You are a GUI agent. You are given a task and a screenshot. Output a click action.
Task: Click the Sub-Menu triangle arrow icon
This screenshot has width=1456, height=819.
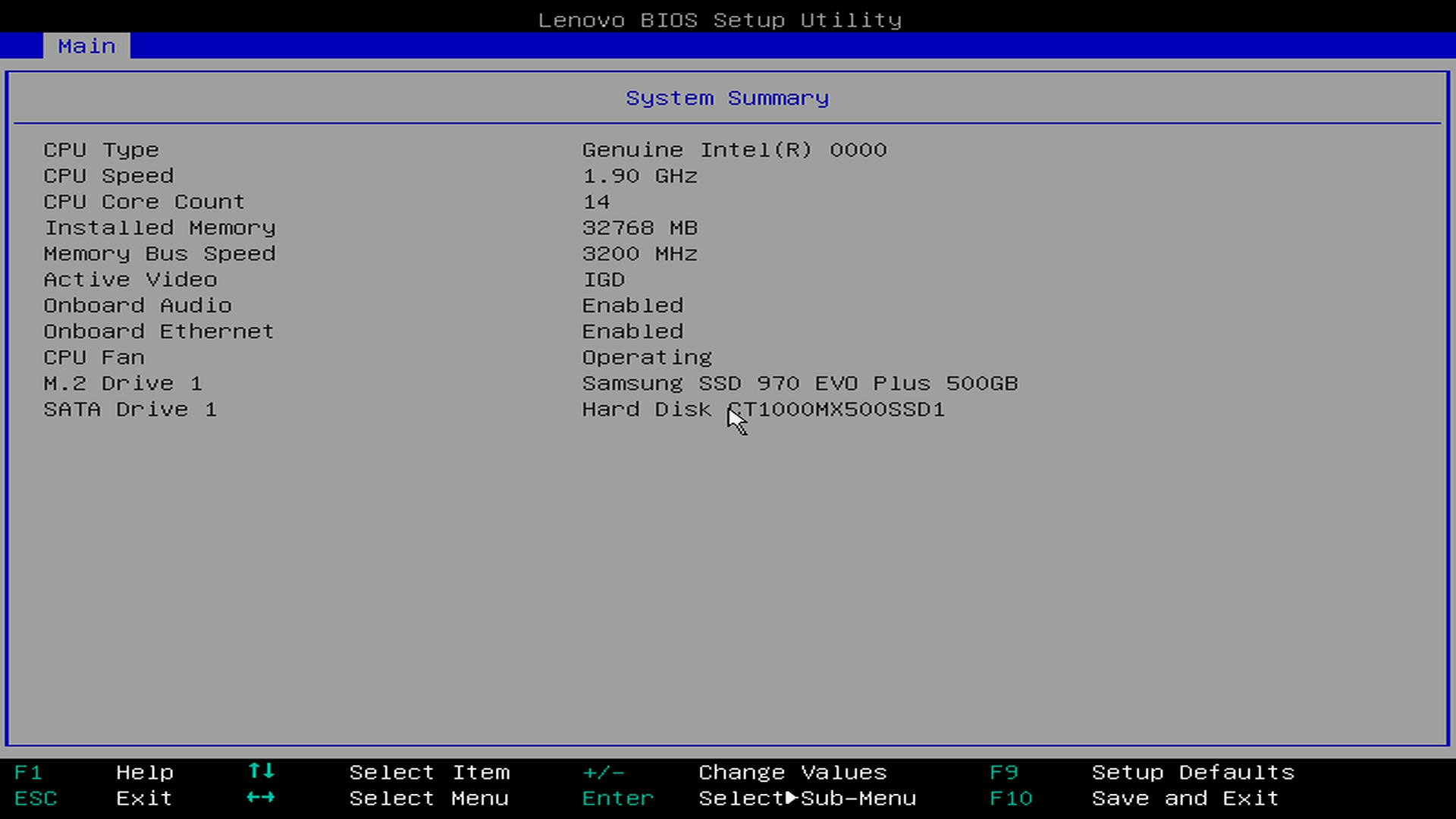coord(792,798)
